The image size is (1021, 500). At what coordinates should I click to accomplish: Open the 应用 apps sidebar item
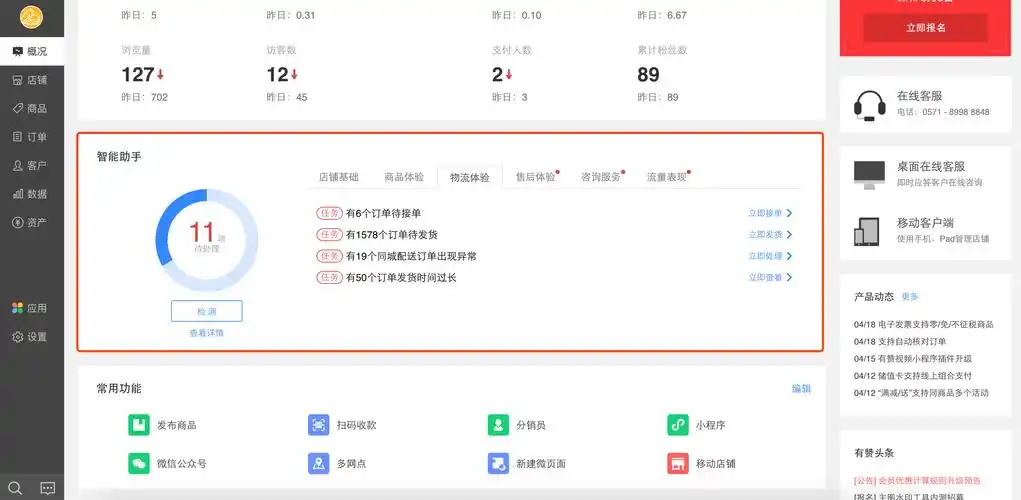(32, 308)
